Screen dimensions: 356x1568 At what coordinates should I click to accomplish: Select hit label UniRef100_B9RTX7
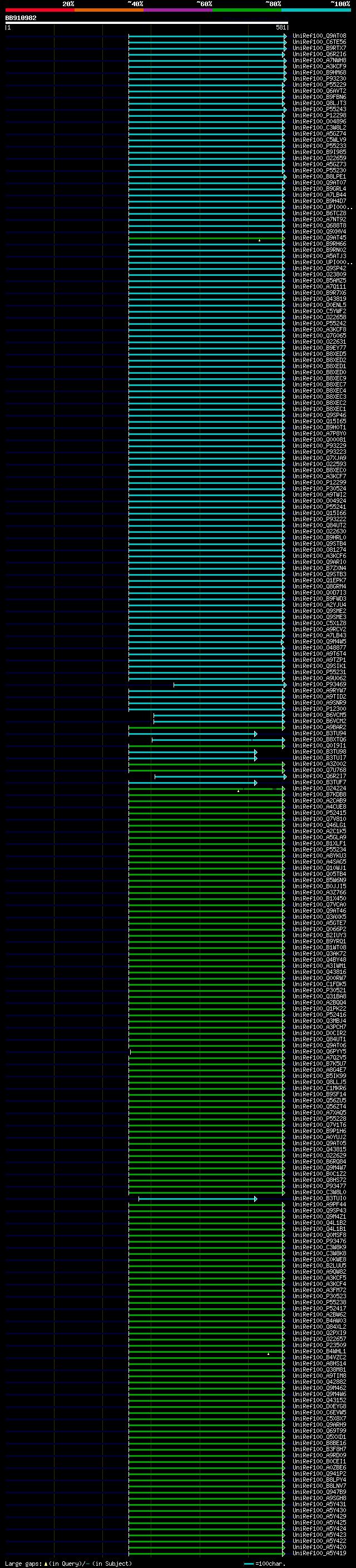319,48
